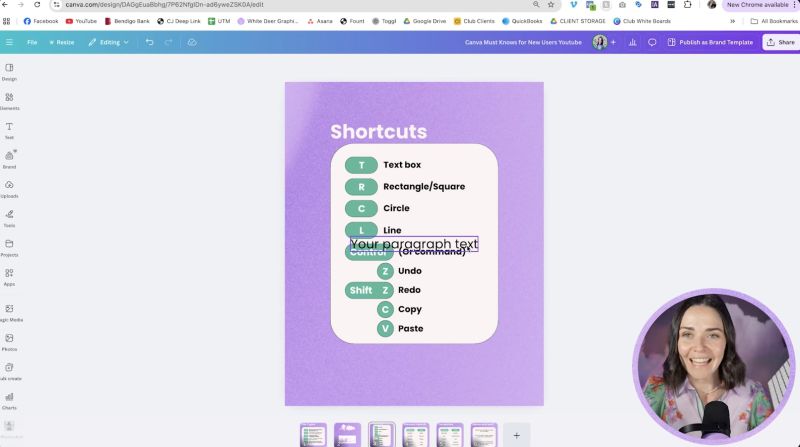Open the YouTube bookmark
This screenshot has width=800, height=447.
81,21
